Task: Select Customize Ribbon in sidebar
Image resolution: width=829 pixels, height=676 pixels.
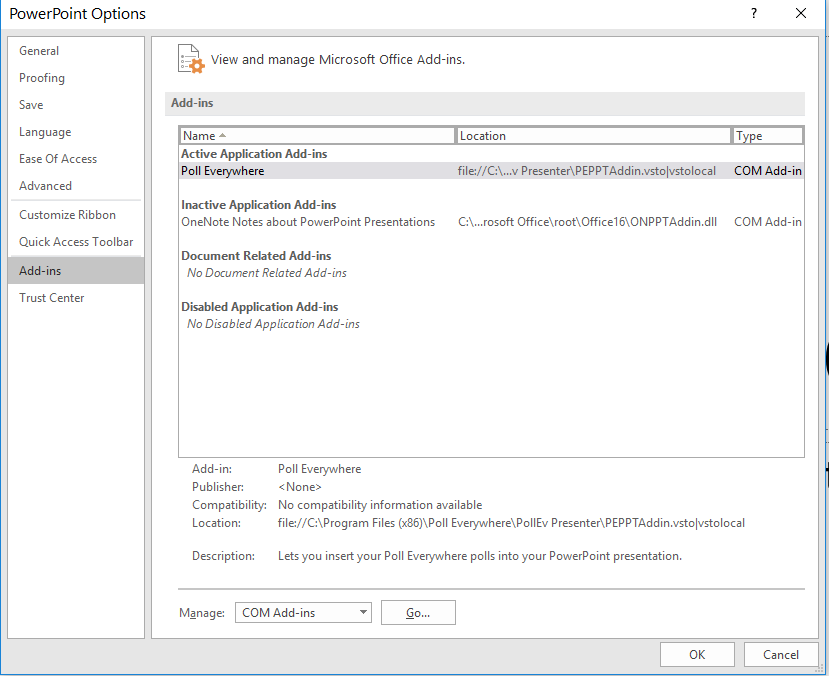Action: coord(67,215)
